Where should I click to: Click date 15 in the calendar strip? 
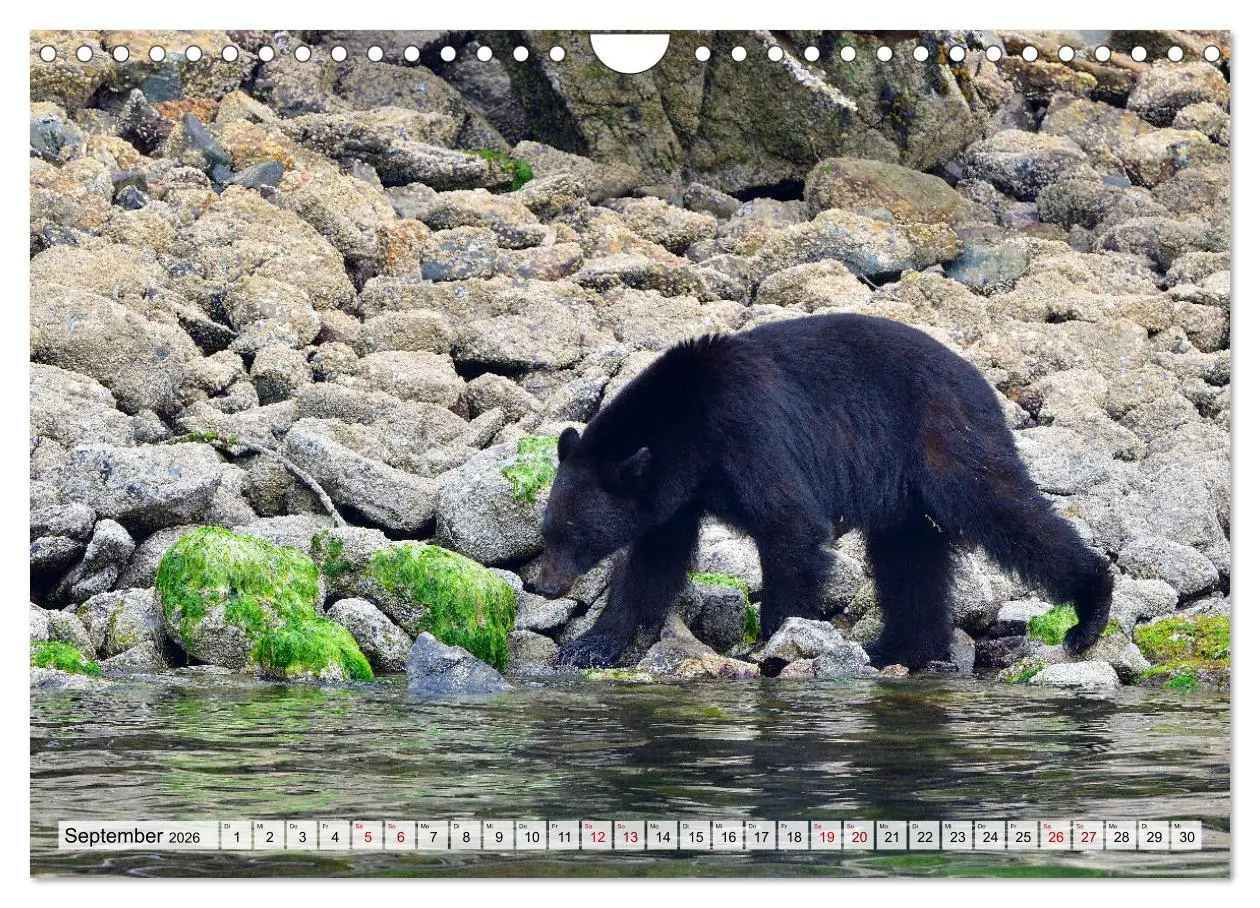coord(694,836)
